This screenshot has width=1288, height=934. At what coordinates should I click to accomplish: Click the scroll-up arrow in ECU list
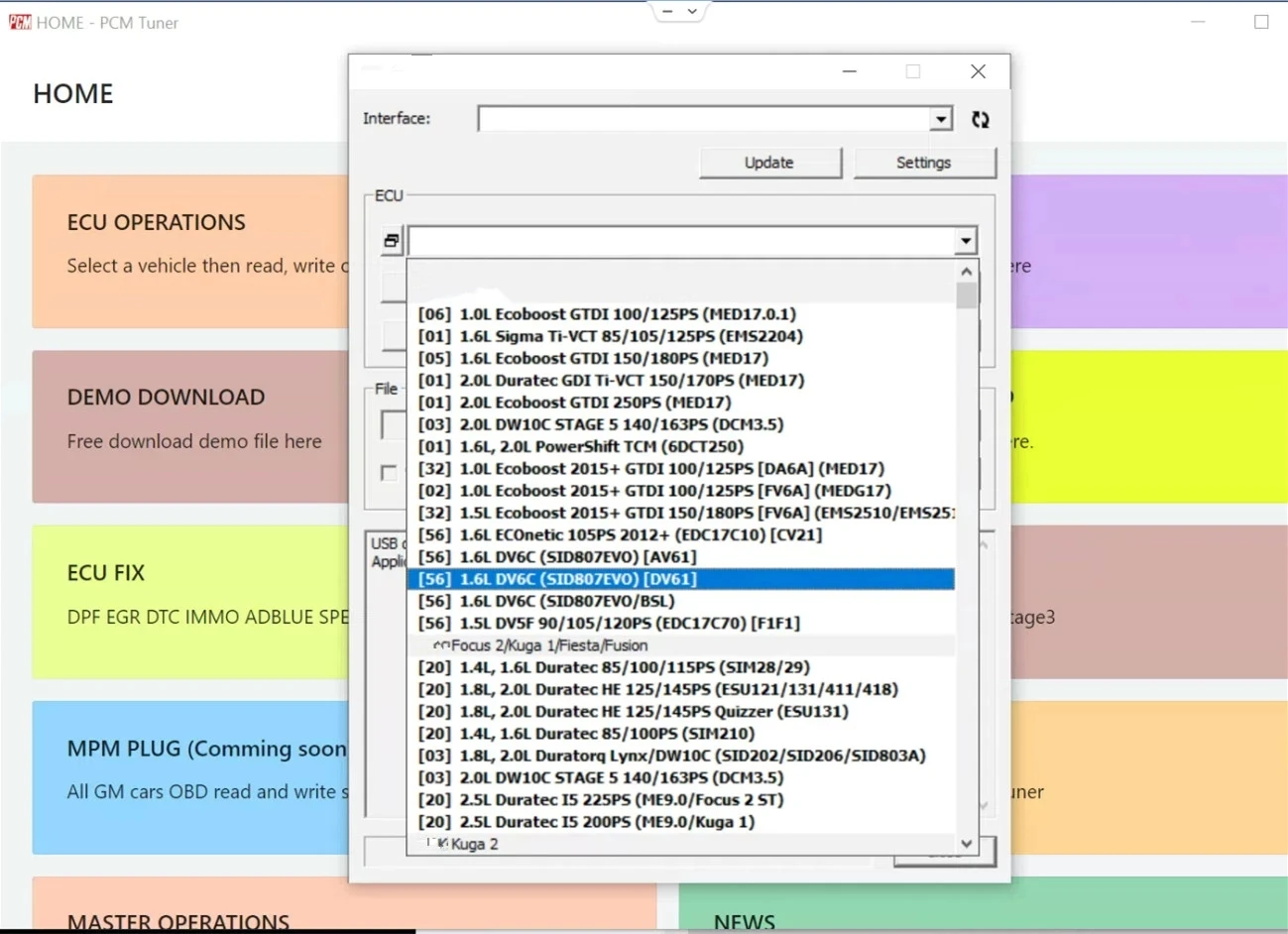[x=967, y=271]
